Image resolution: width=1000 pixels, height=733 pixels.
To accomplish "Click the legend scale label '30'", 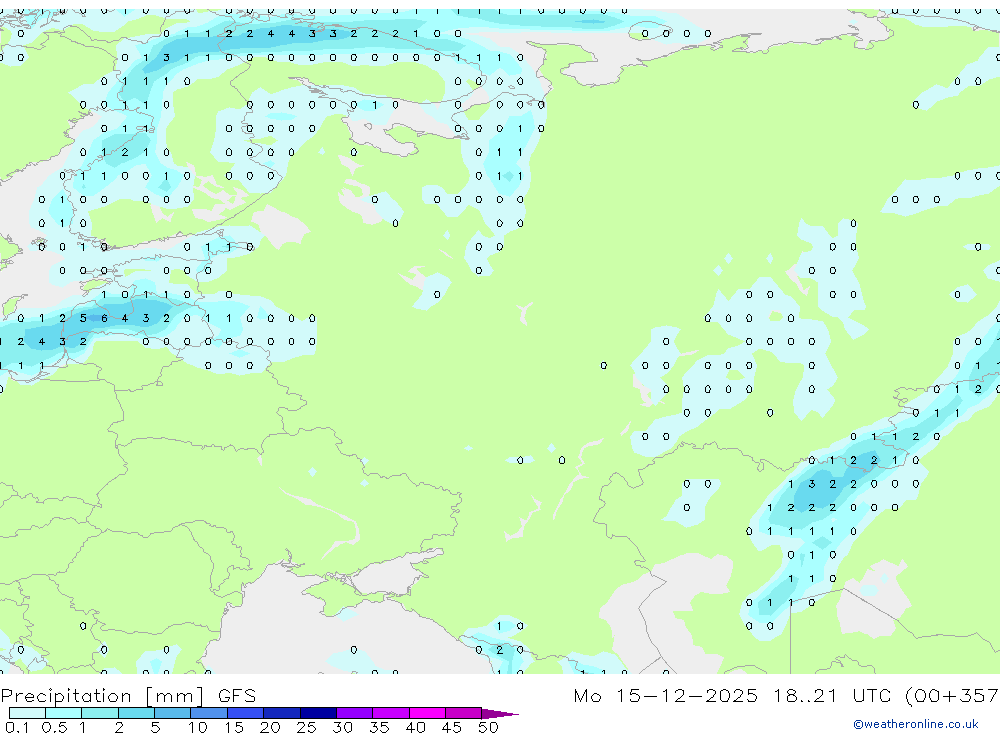I will 342,727.
